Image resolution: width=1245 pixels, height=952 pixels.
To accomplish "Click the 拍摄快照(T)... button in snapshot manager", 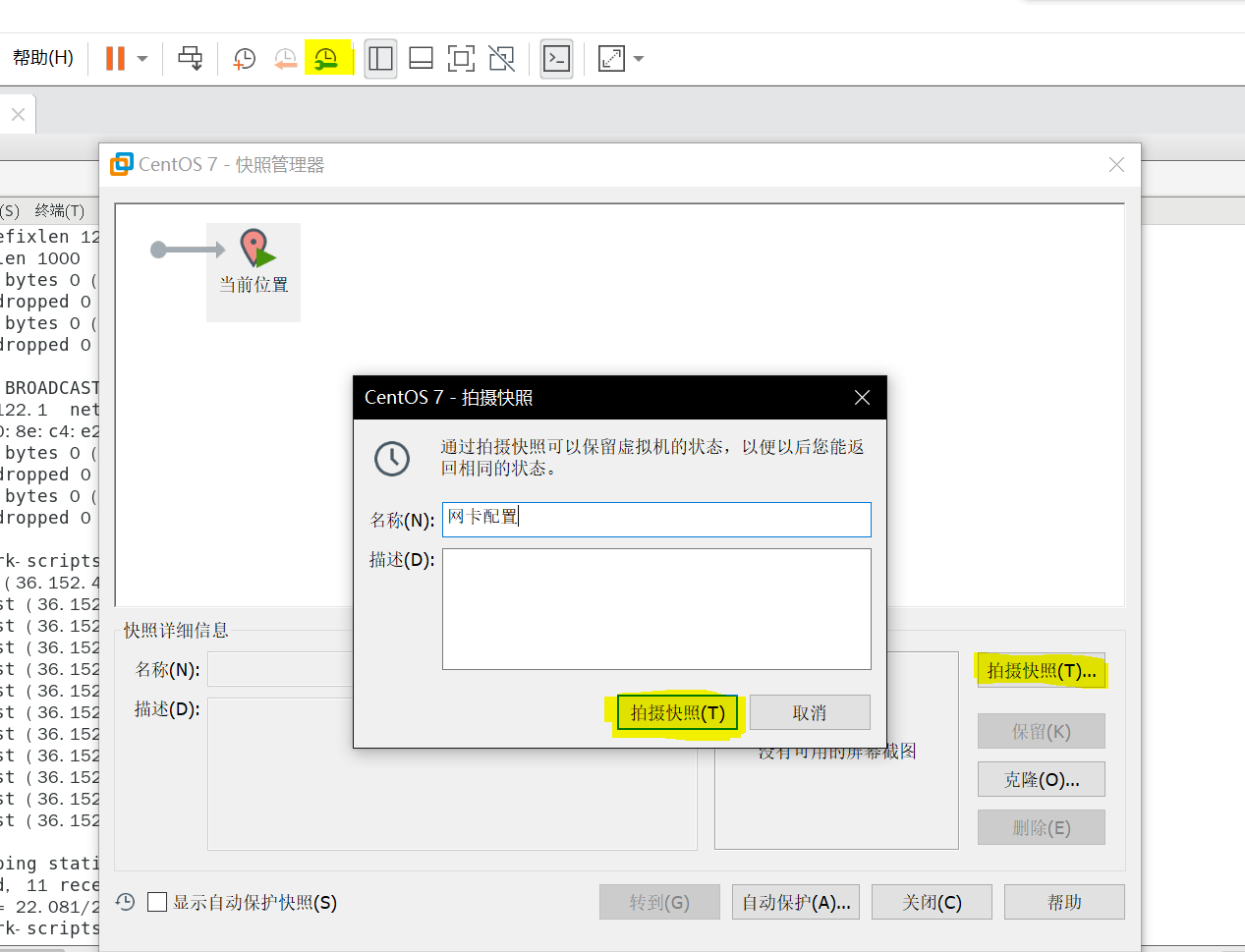I will pyautogui.click(x=1042, y=670).
